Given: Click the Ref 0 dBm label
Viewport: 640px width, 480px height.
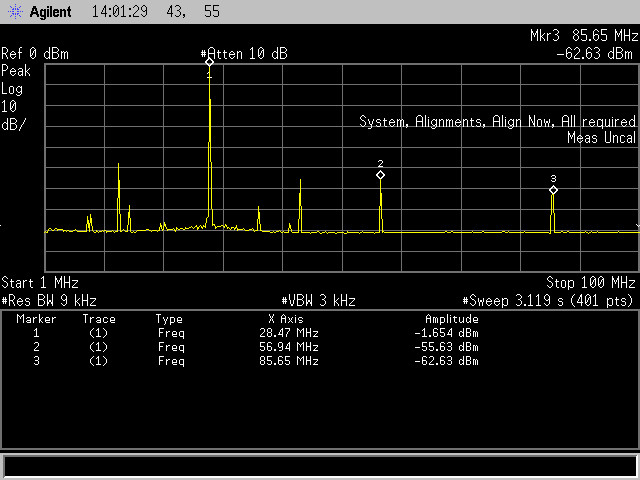Looking at the screenshot, I should coord(35,54).
